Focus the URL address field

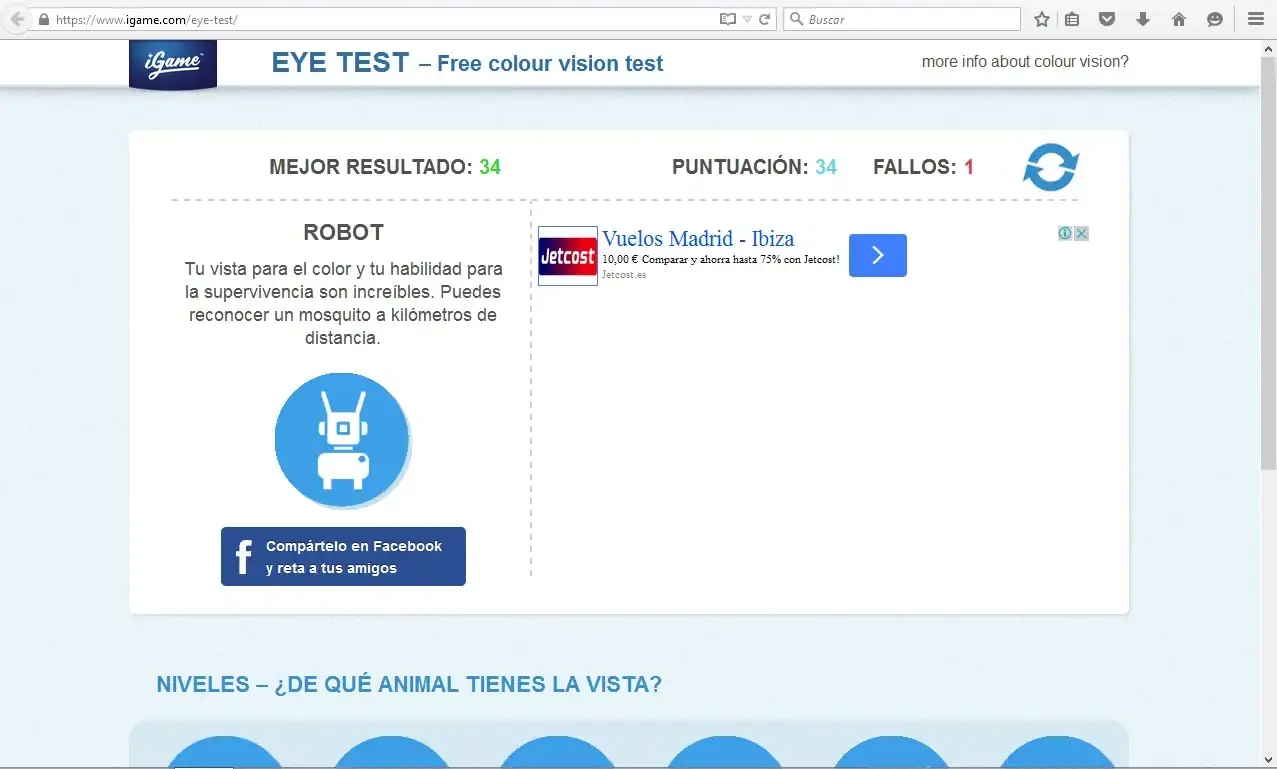385,19
